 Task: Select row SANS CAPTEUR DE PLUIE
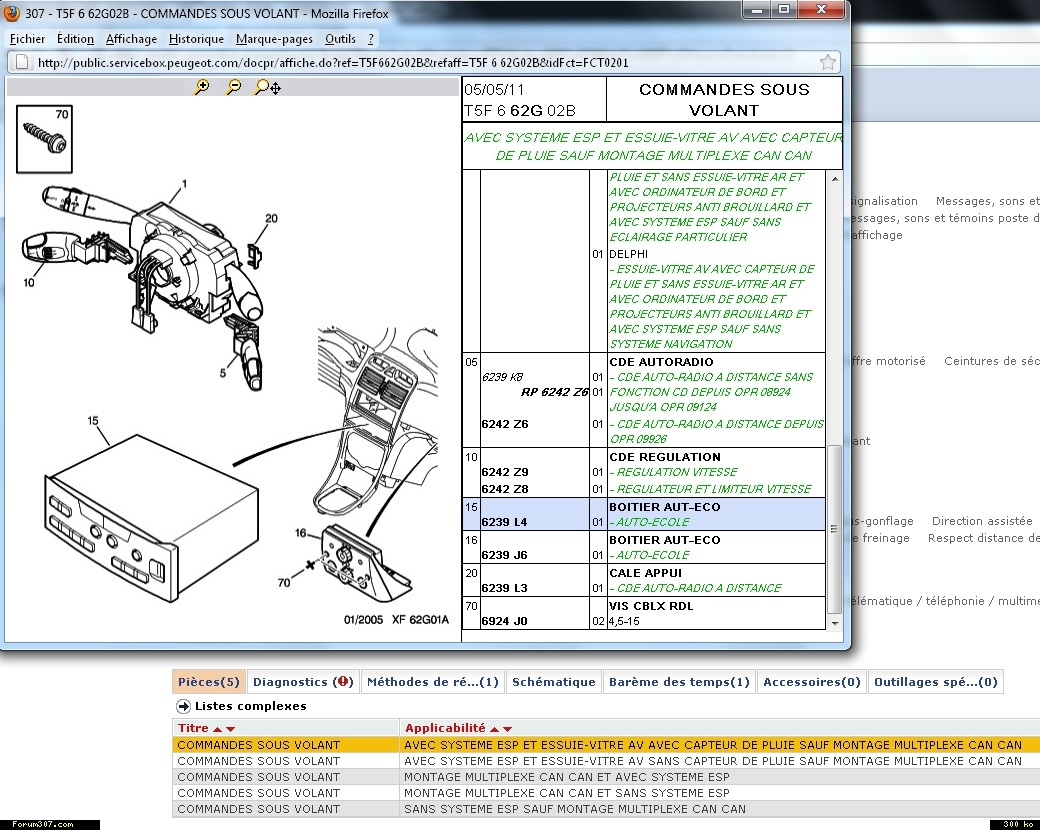click(x=606, y=761)
